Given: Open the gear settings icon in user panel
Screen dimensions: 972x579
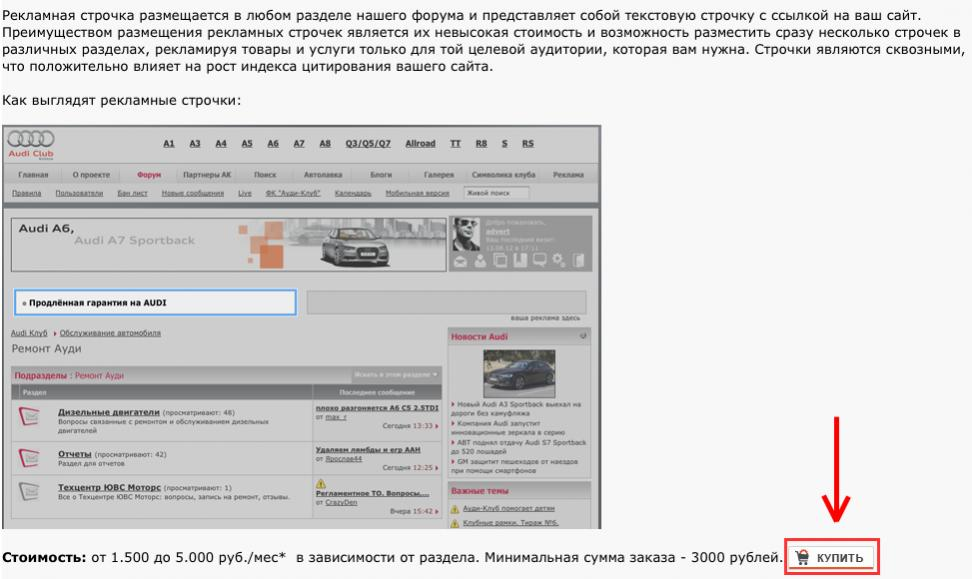Looking at the screenshot, I should [x=559, y=260].
